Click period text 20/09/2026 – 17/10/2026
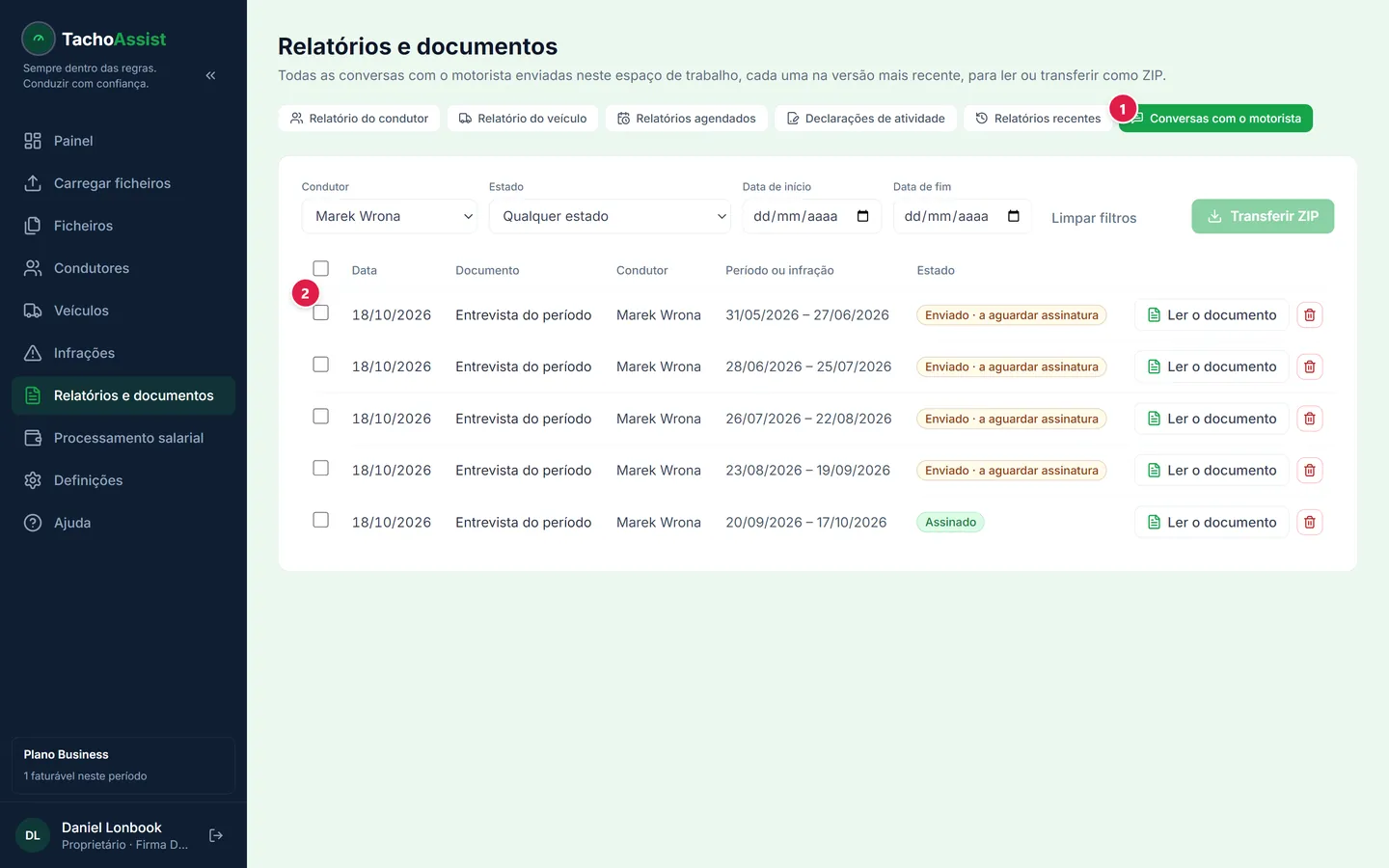This screenshot has width=1389, height=868. coord(806,523)
